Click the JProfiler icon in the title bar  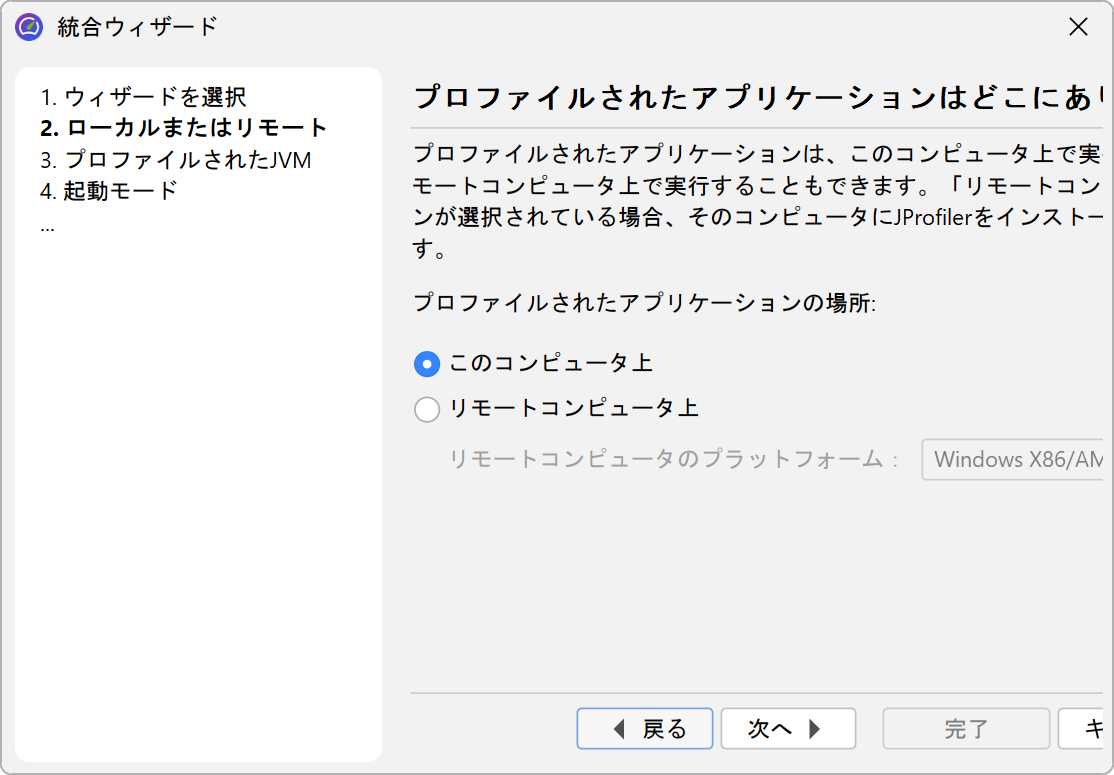pyautogui.click(x=29, y=27)
